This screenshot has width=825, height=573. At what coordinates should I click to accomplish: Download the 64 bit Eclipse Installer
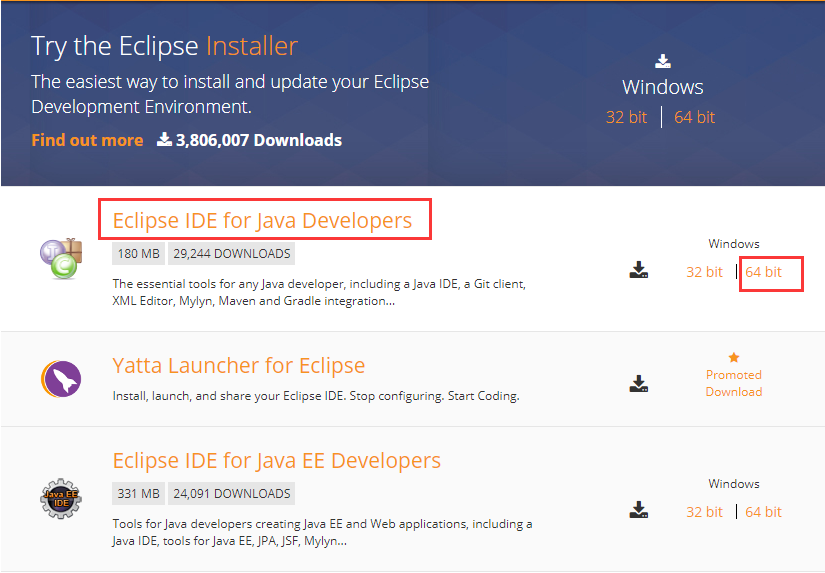coord(695,117)
